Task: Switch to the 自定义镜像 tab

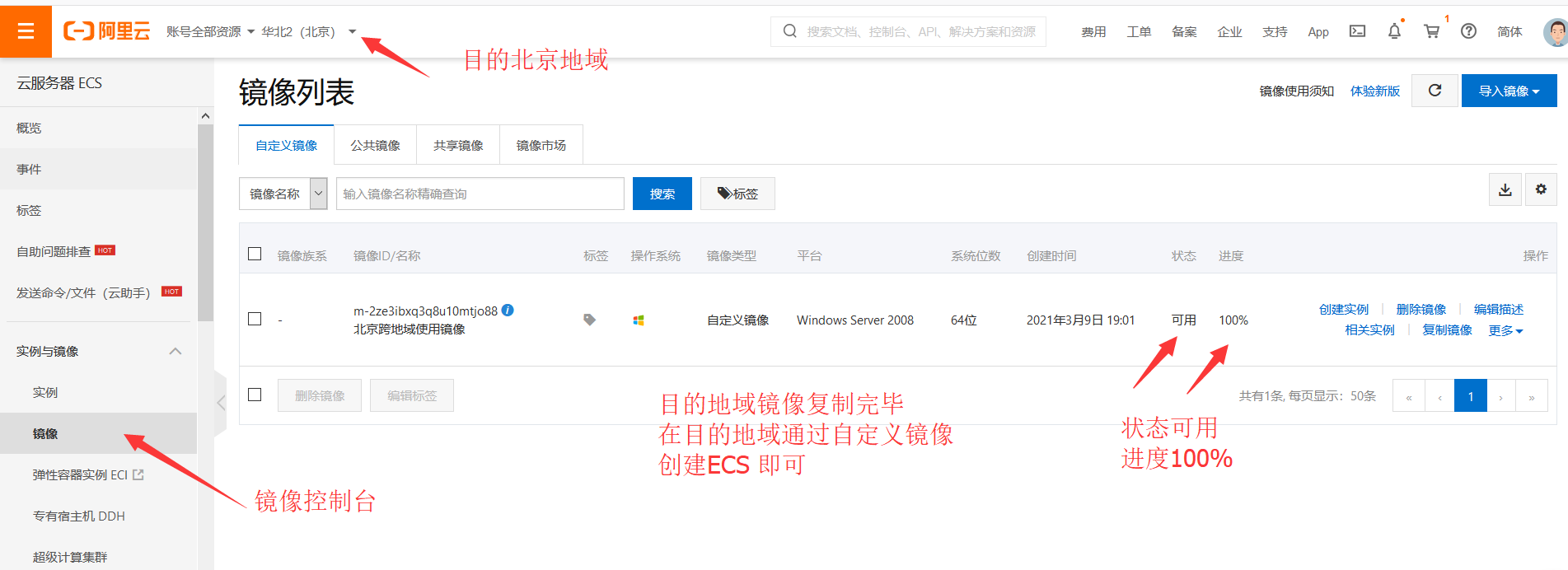Action: pos(286,145)
